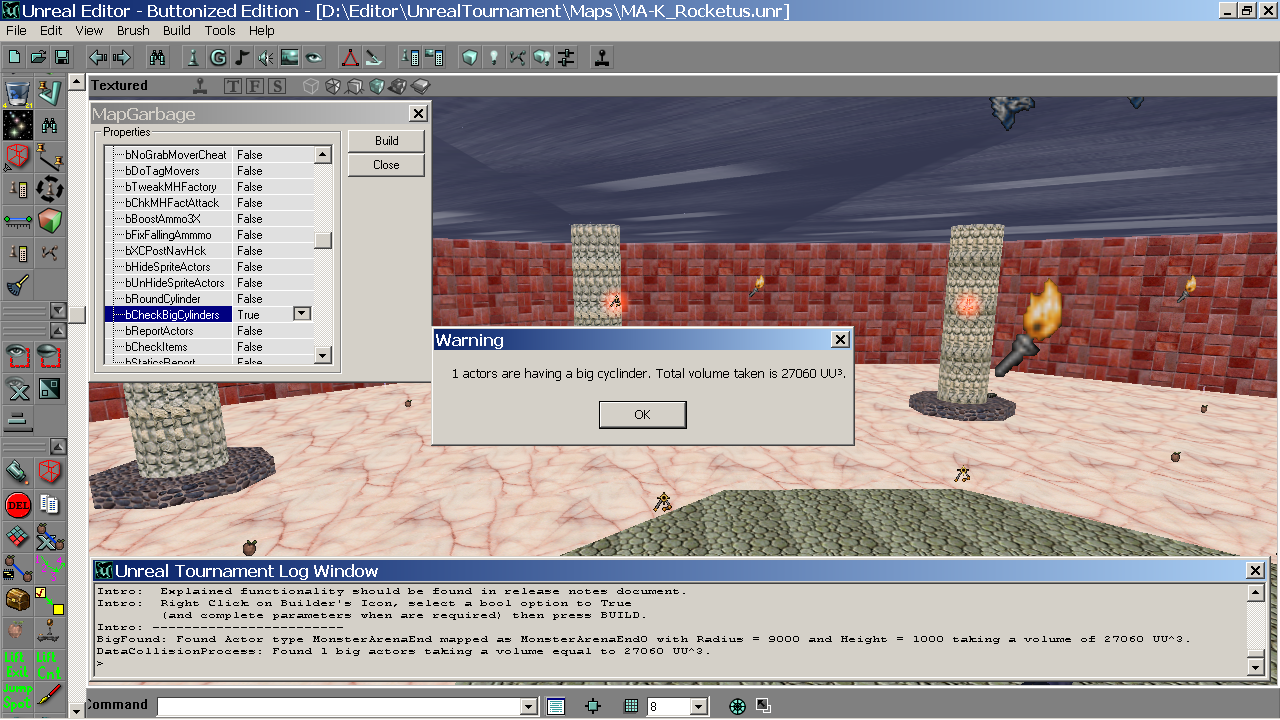The width and height of the screenshot is (1280, 720).
Task: Expand the Command input dropdown
Action: [x=529, y=707]
